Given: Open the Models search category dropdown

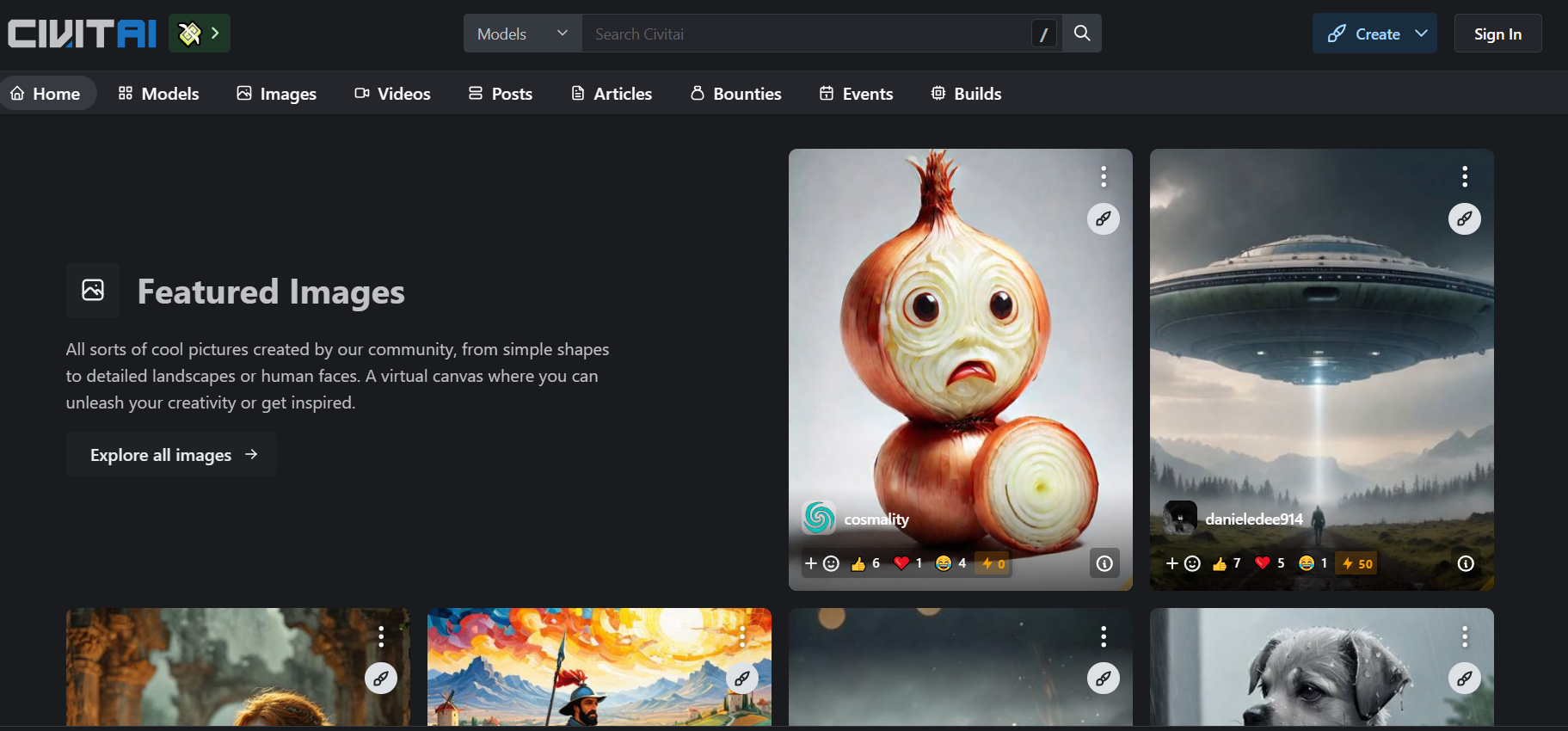Looking at the screenshot, I should tap(523, 34).
